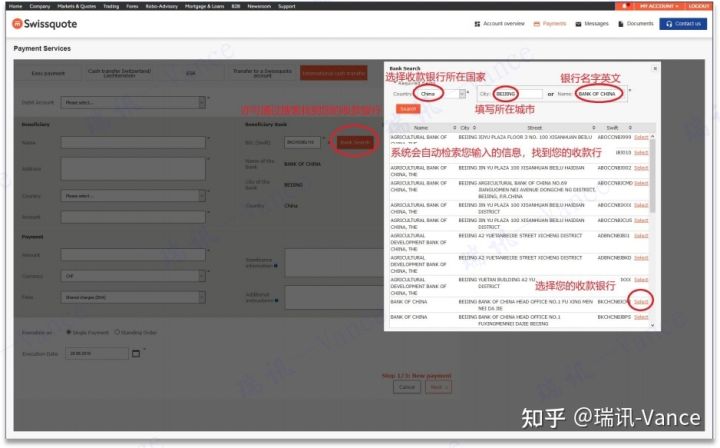Click the Bank Search button
The width and height of the screenshot is (720, 448).
[x=354, y=142]
